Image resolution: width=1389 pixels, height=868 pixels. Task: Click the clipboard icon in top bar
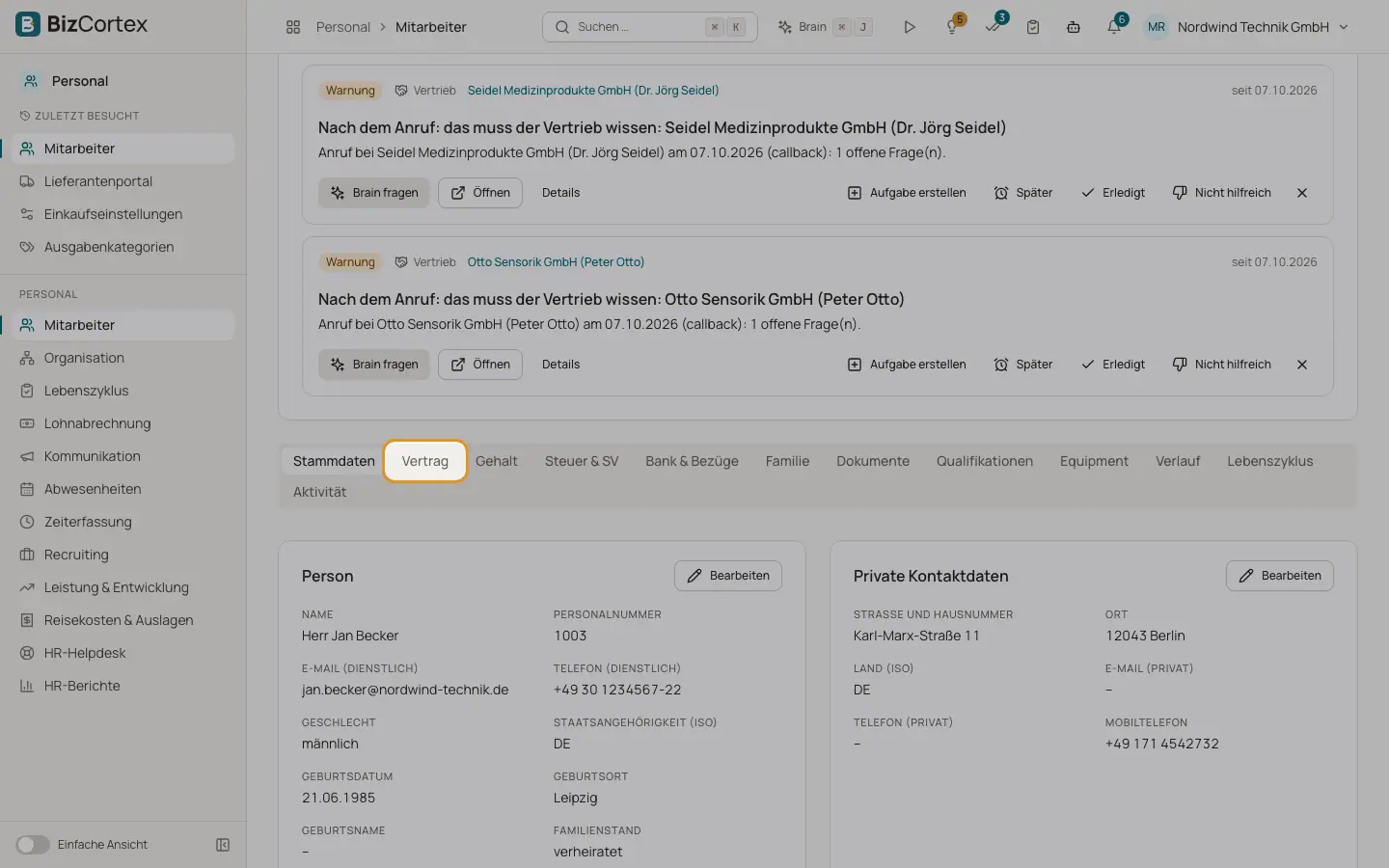(x=1033, y=27)
